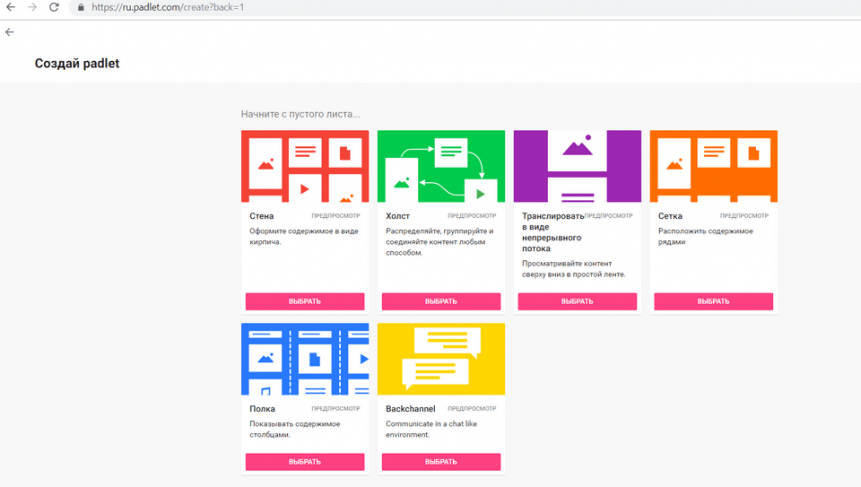
Task: Choose the stream layout with ВЫБРАТЬ
Action: point(577,301)
